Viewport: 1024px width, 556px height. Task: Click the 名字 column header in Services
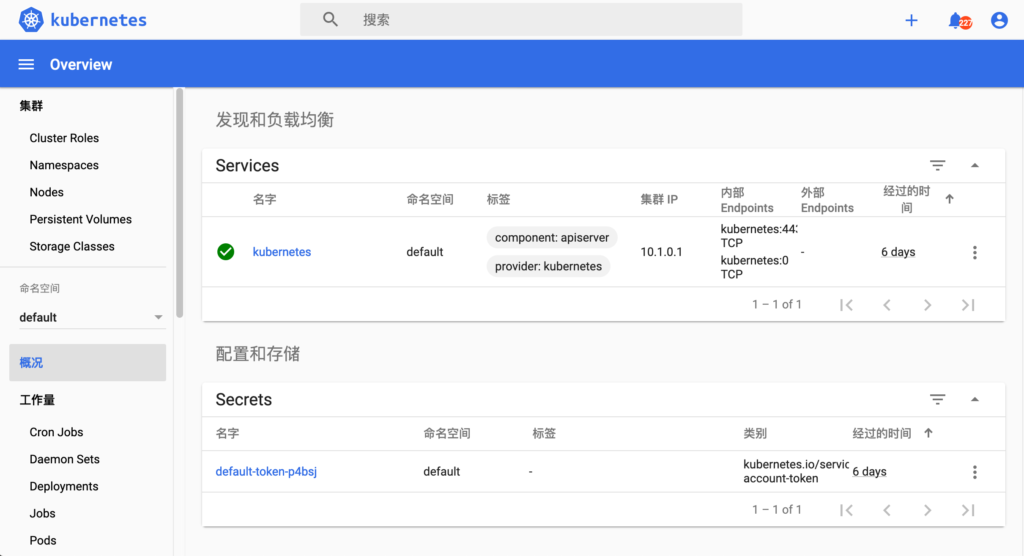coord(264,199)
